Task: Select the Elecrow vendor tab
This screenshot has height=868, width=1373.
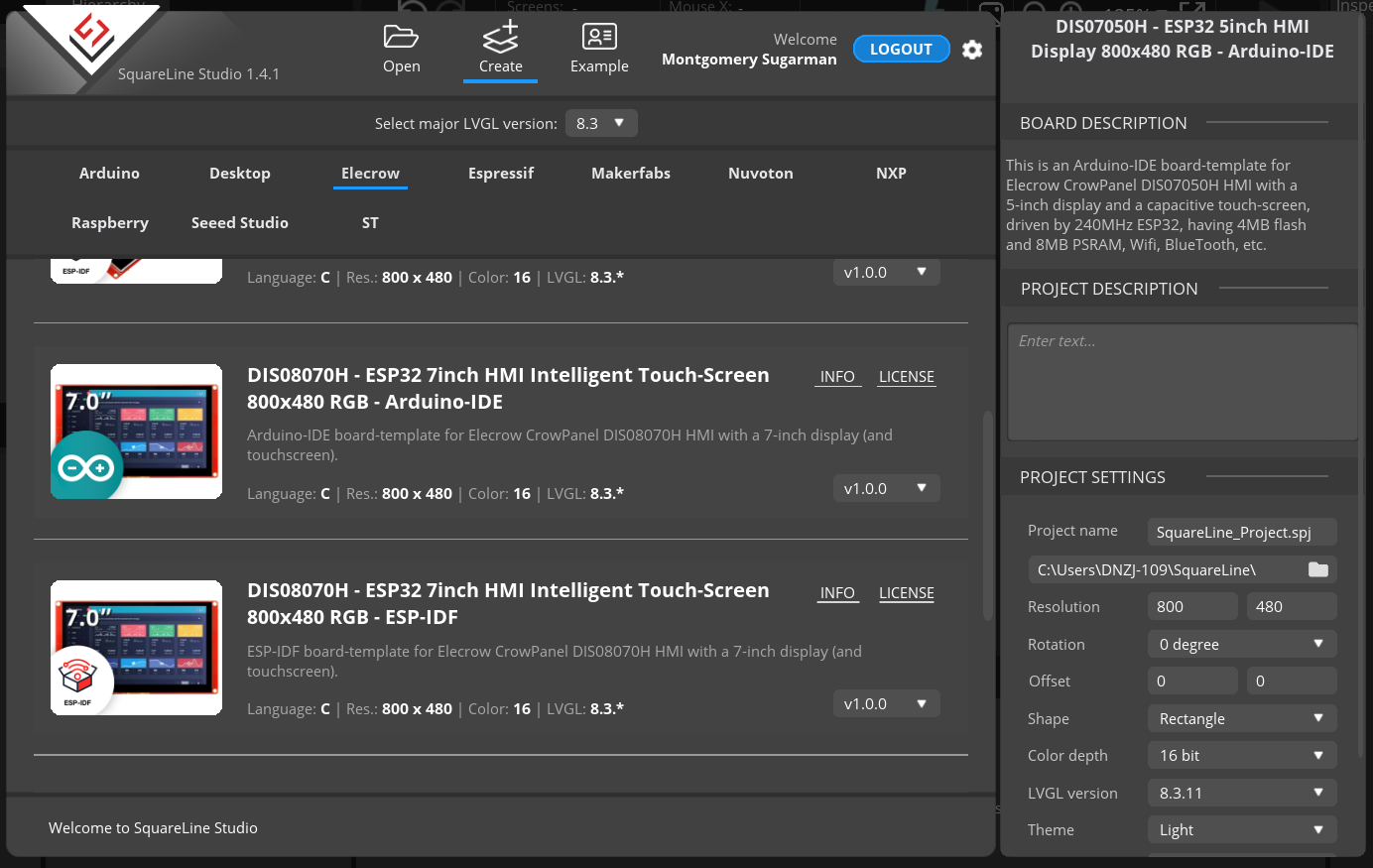Action: (370, 173)
